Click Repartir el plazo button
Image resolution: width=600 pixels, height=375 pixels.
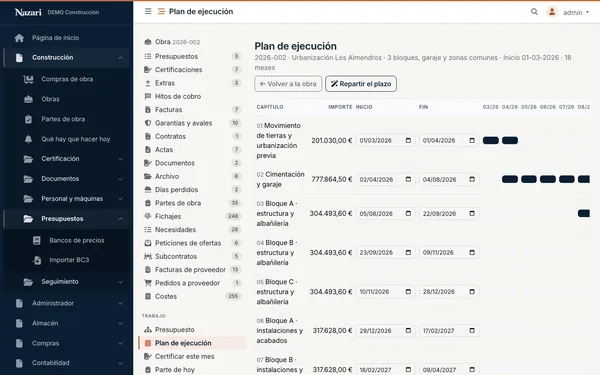361,84
